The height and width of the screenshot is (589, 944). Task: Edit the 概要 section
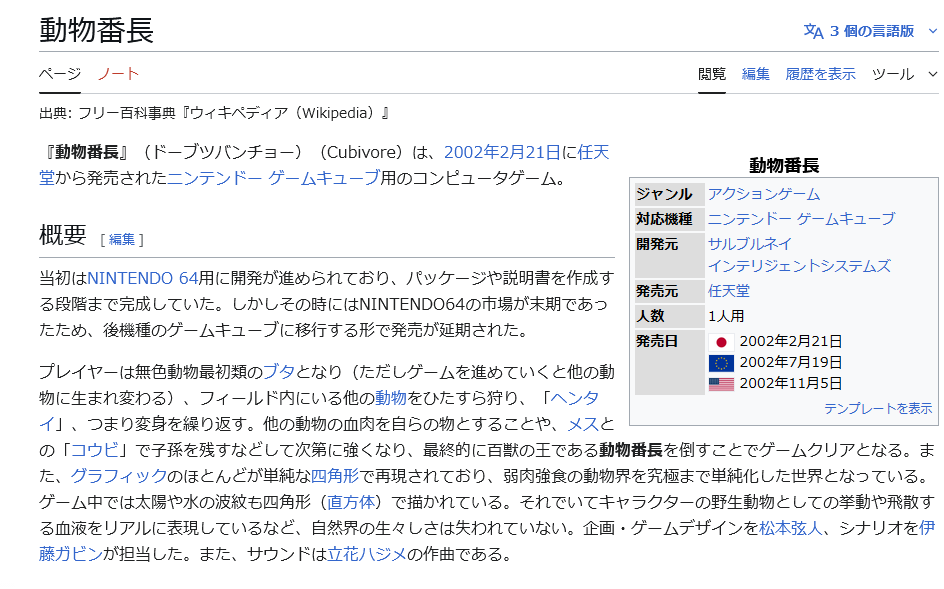pos(122,239)
